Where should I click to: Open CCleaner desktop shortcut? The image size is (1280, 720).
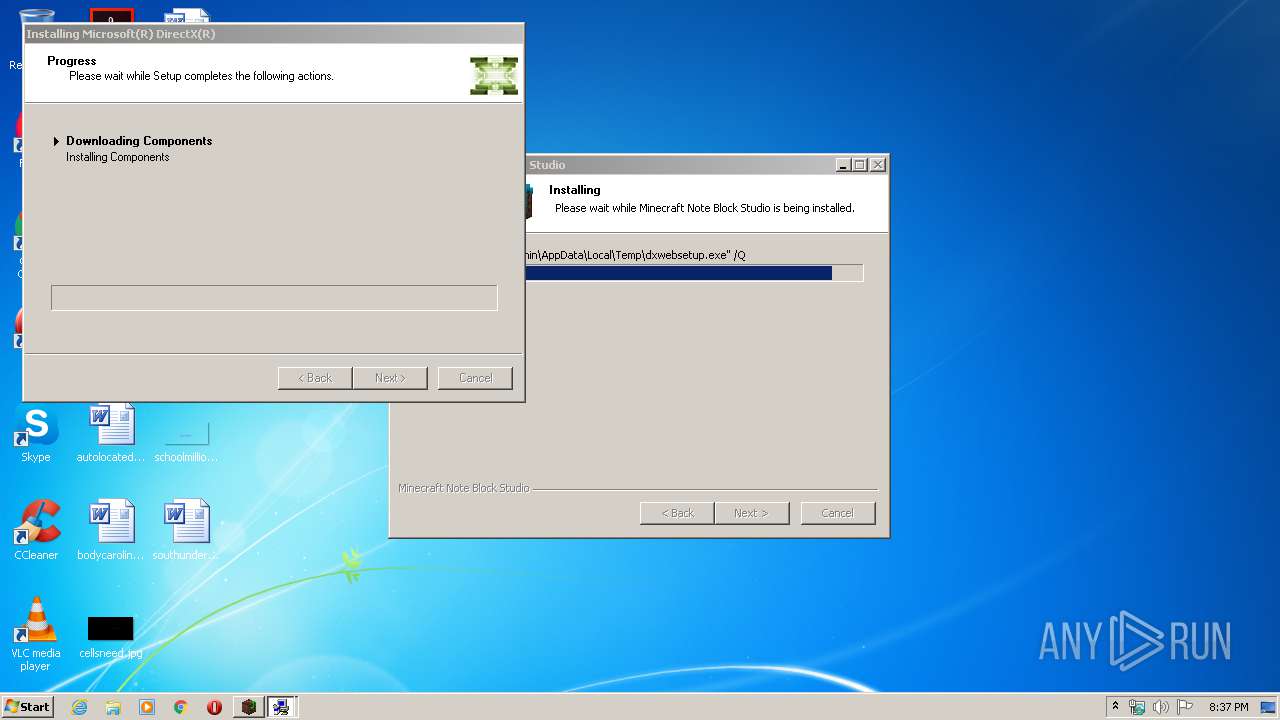36,531
